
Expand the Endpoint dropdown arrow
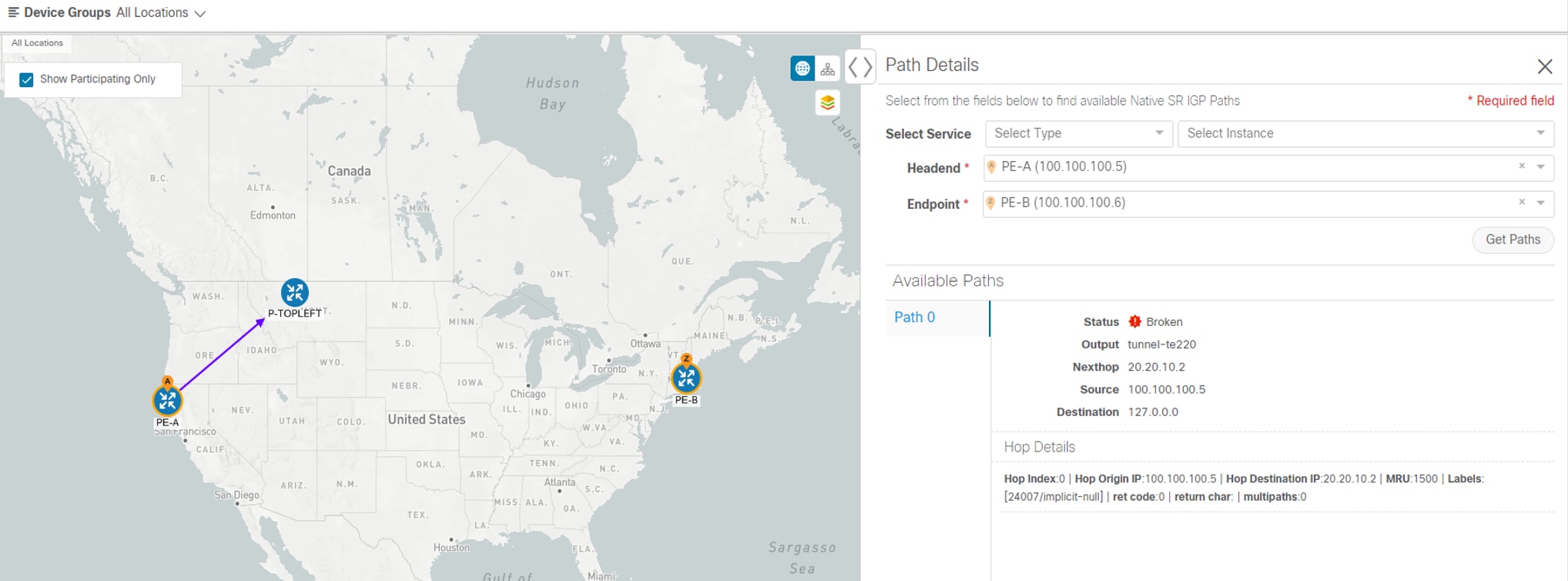(1541, 203)
